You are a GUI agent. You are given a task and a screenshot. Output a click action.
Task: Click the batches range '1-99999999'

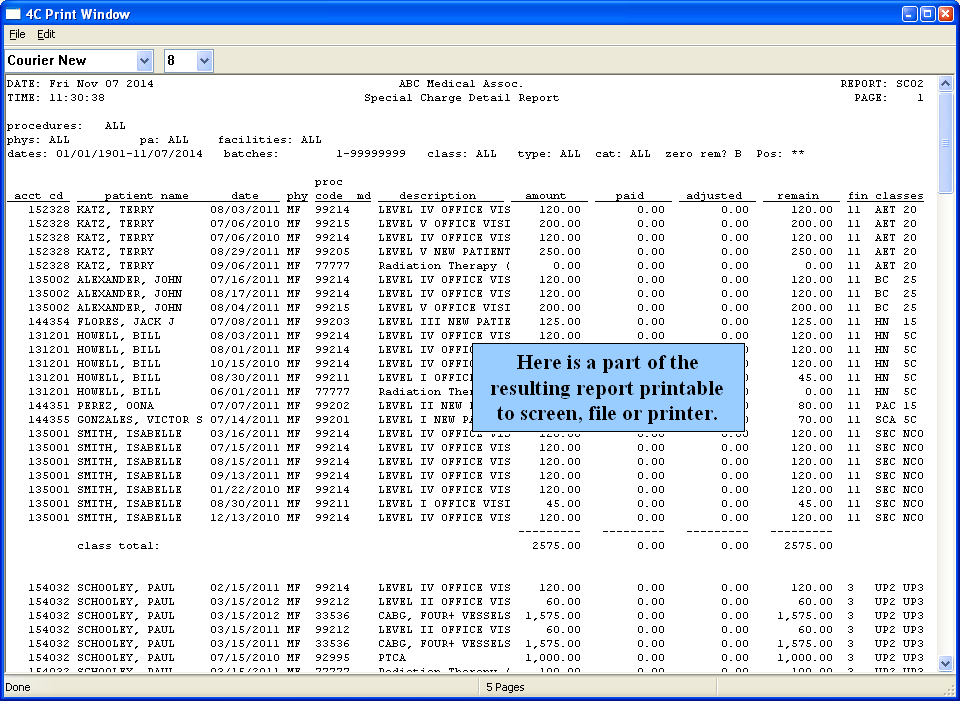pos(371,154)
